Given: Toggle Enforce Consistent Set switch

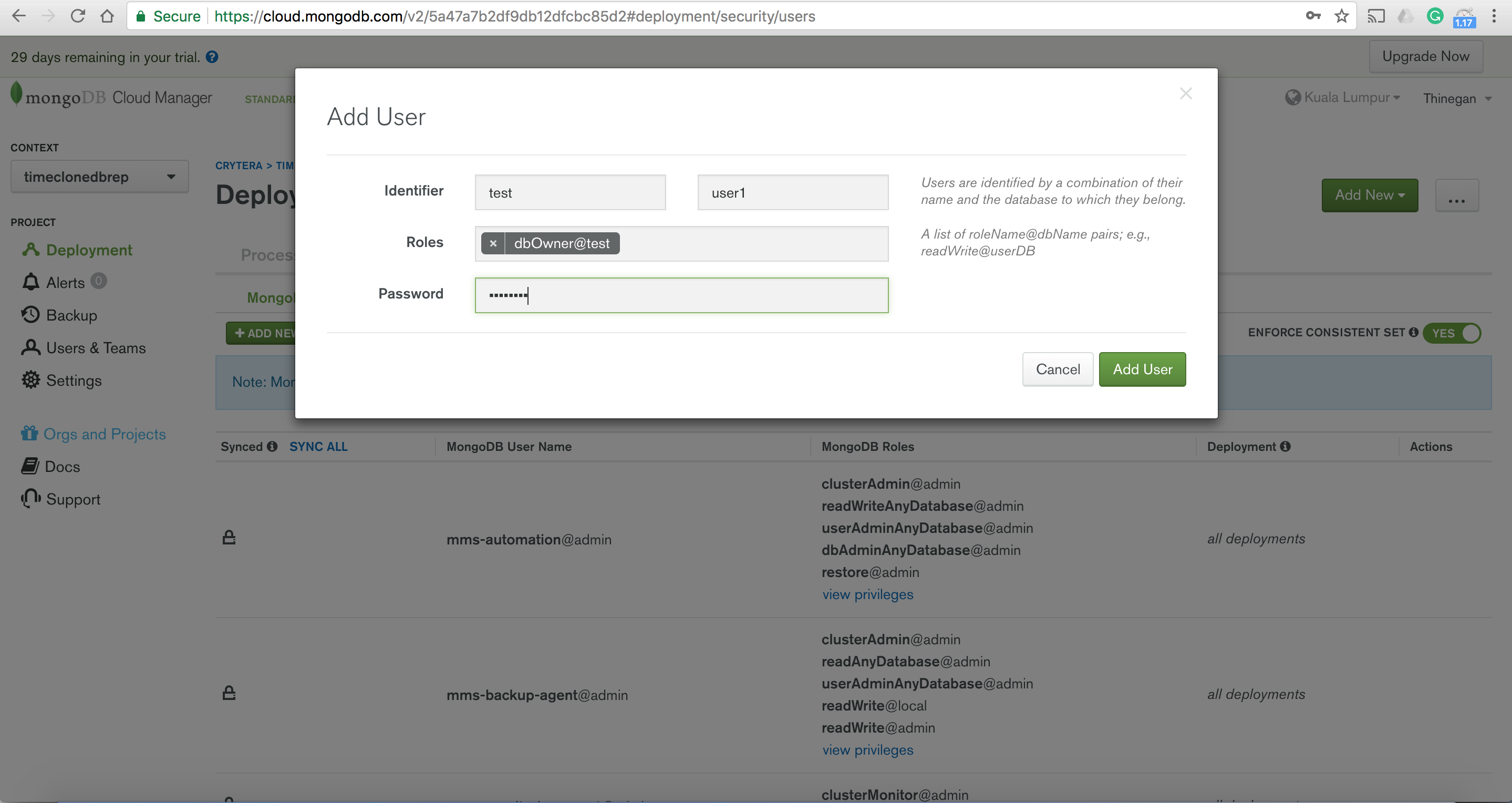Looking at the screenshot, I should 1452,333.
